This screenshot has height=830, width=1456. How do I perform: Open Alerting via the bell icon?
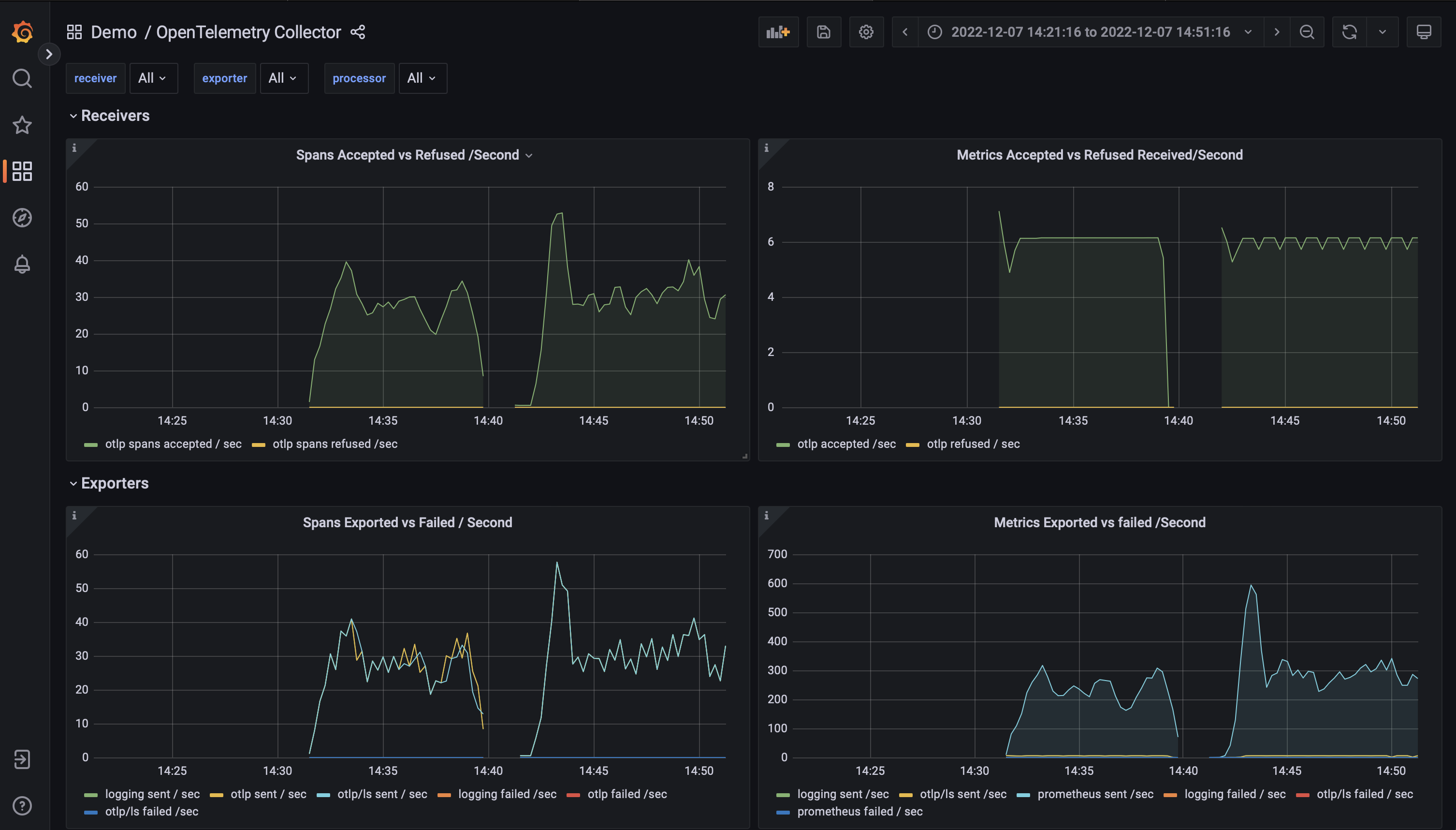pyautogui.click(x=22, y=264)
